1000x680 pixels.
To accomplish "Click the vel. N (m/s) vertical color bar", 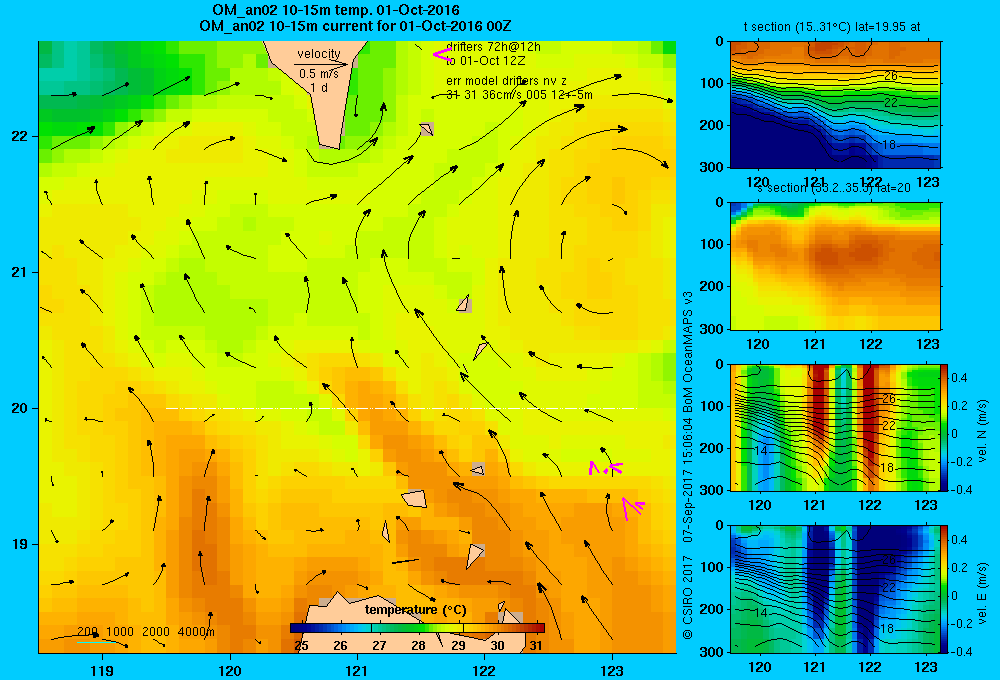I will coord(944,427).
